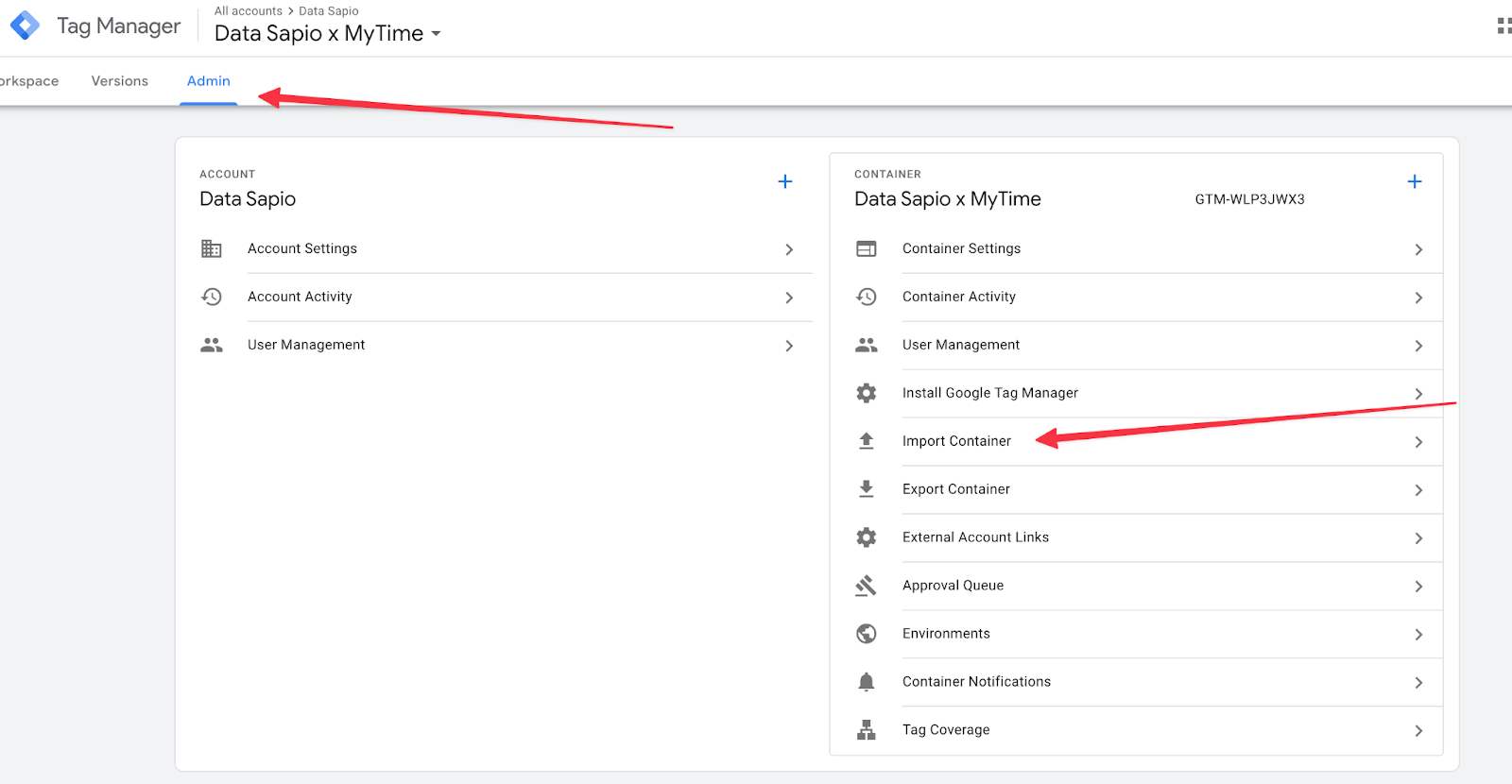Expand Export Container chevron
Screen dimensions: 1512x784
(1418, 490)
